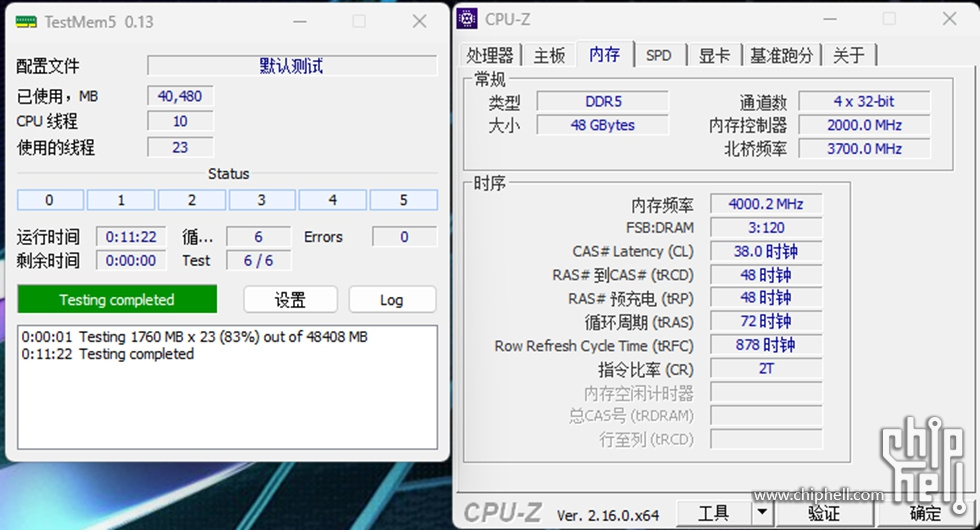
Task: Click the CPU 线程 value 10
Action: [180, 121]
